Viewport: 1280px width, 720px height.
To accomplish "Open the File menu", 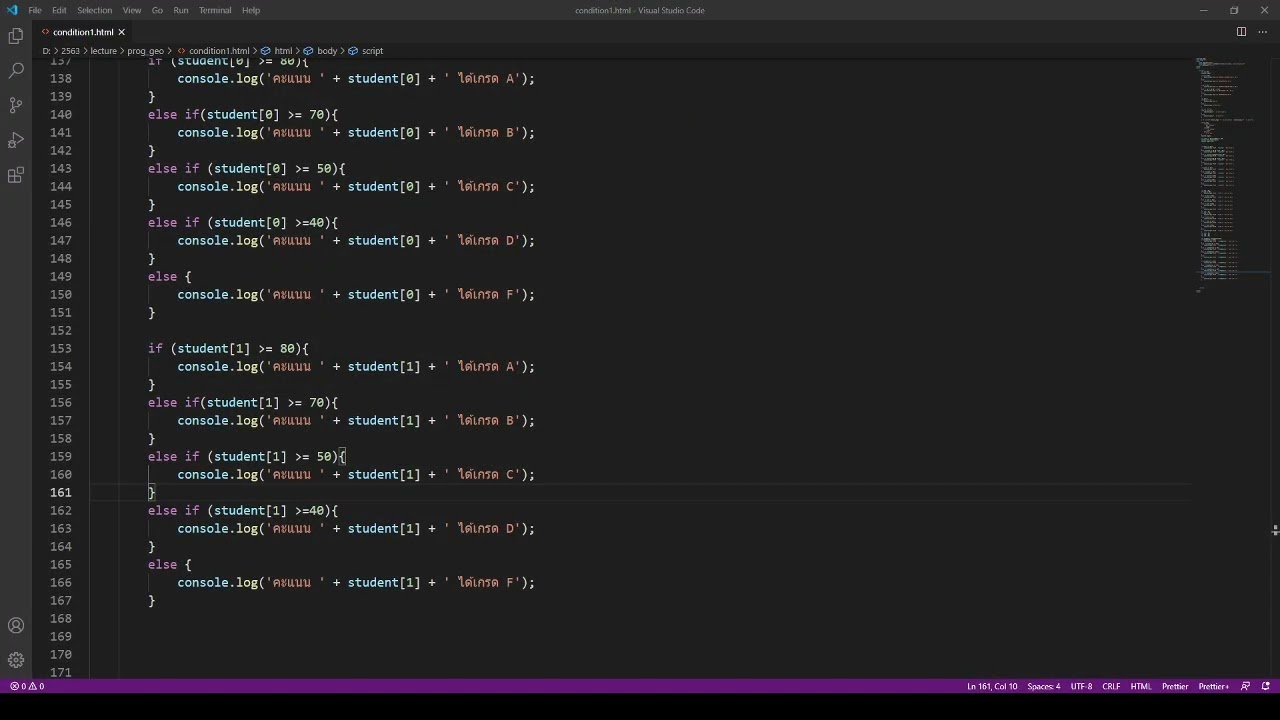I will (x=35, y=10).
